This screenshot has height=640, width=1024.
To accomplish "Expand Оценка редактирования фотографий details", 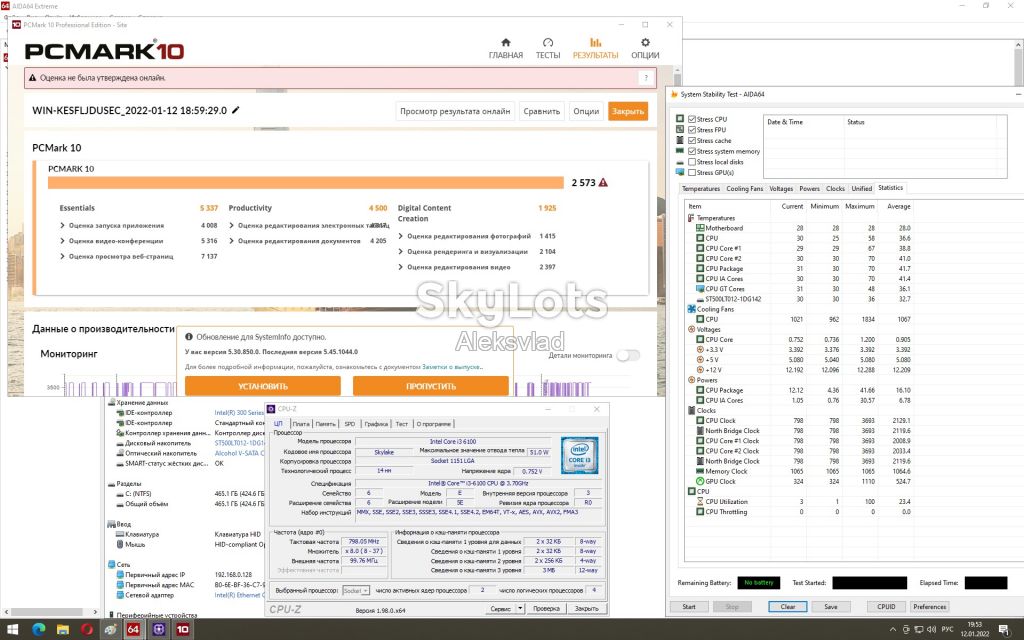I will [x=401, y=236].
